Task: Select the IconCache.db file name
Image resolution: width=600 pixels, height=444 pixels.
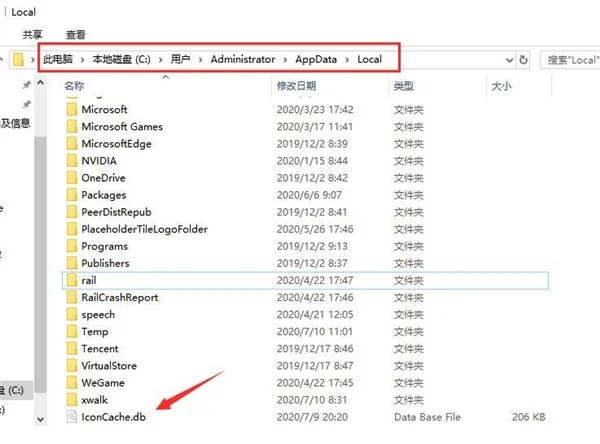Action: tap(113, 417)
